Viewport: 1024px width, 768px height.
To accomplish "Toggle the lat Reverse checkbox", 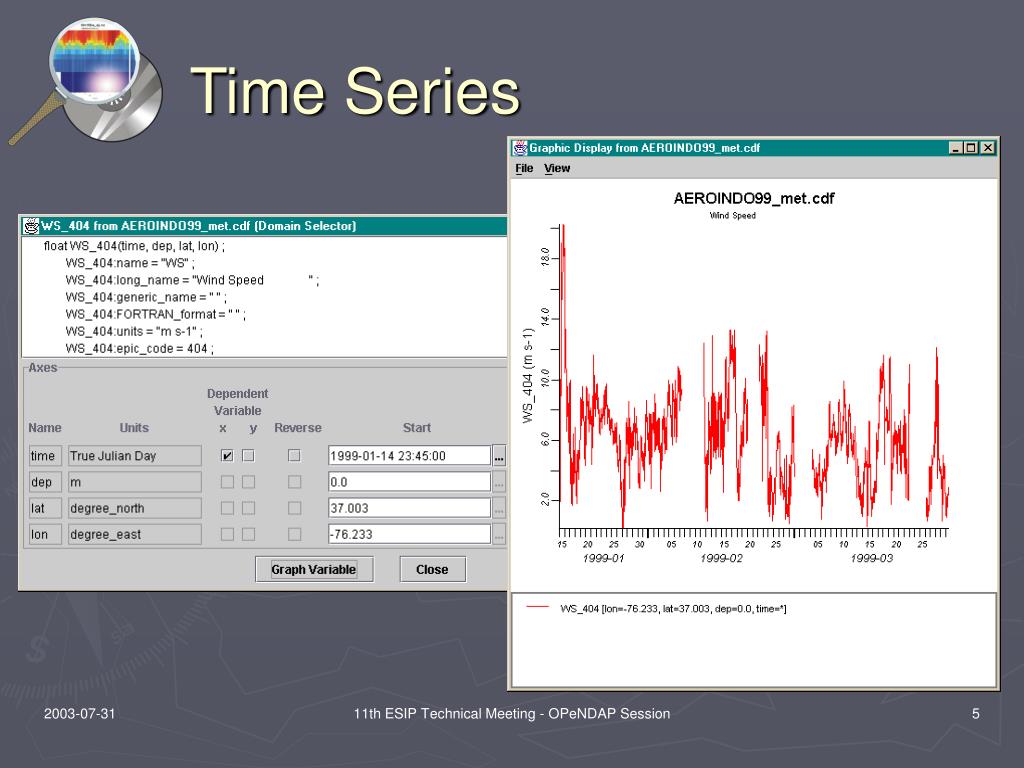I will click(x=295, y=507).
